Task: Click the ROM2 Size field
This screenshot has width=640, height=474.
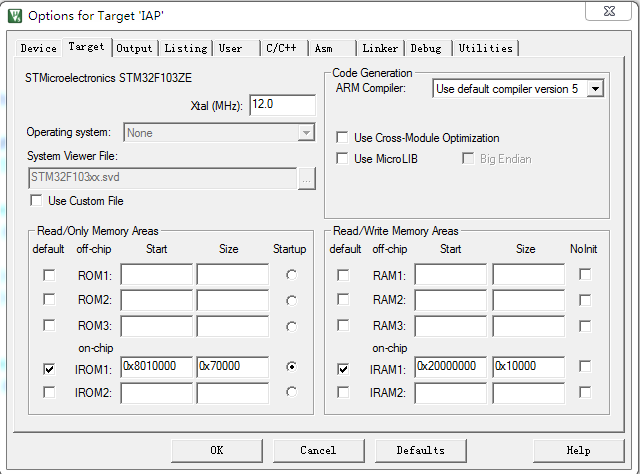Action: point(233,300)
